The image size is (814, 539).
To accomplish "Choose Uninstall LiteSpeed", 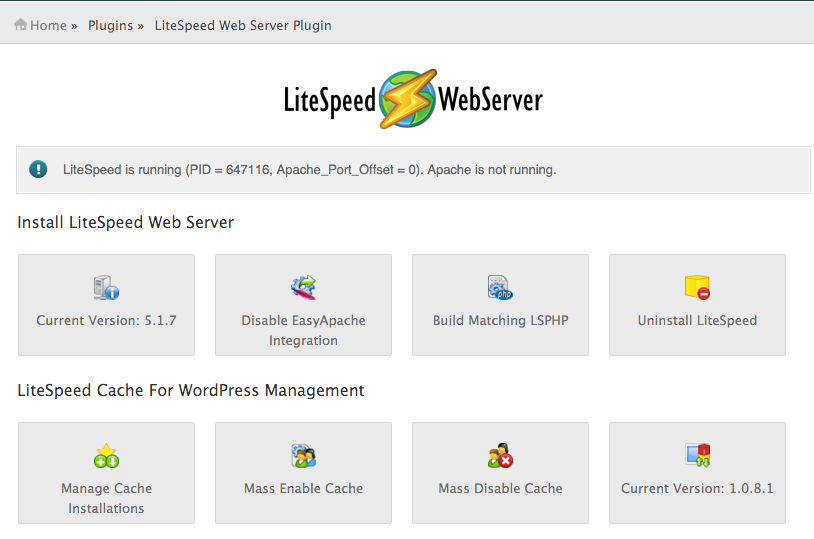I will (697, 305).
